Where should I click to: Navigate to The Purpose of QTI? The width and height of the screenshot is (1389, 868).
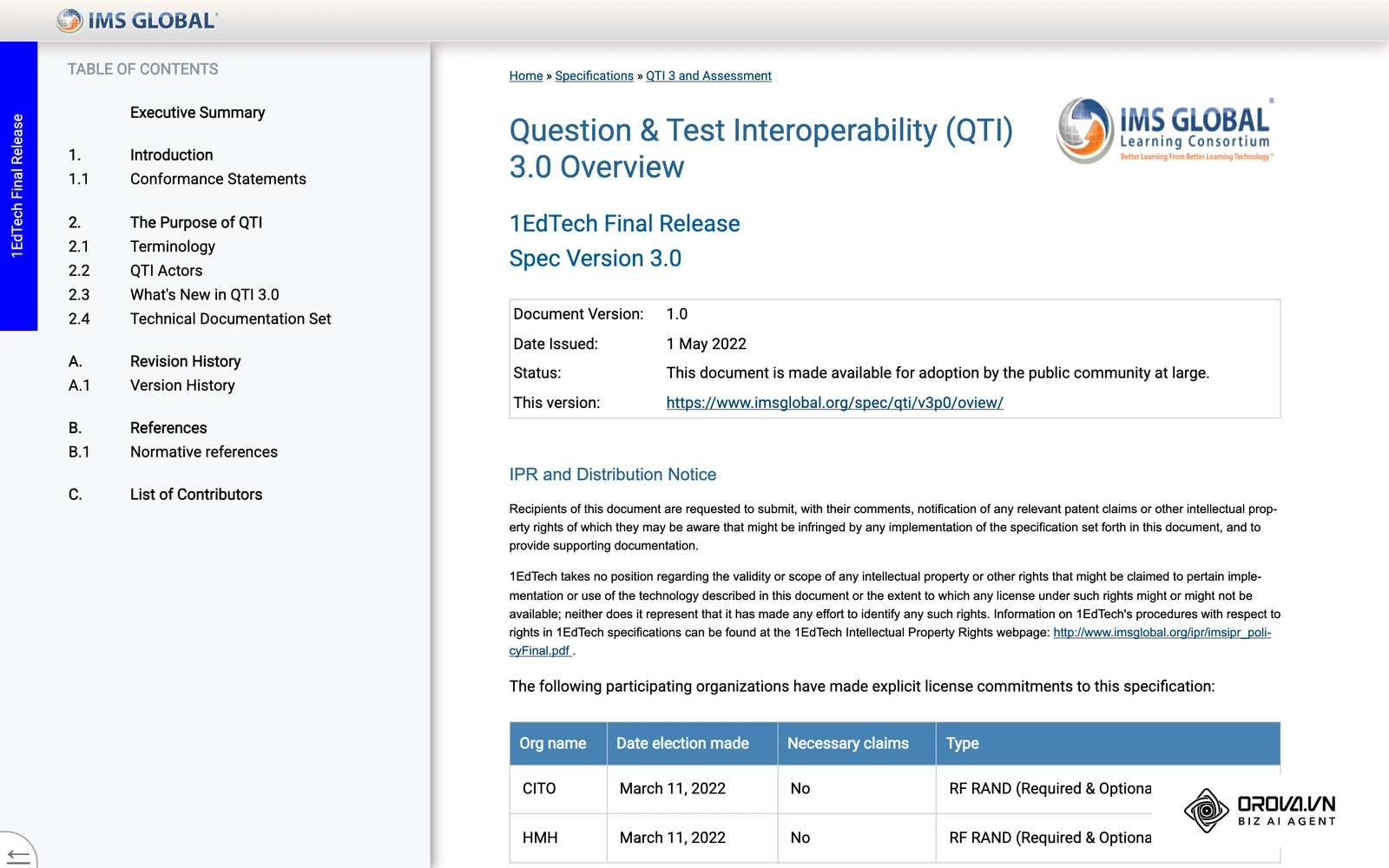pyautogui.click(x=196, y=223)
